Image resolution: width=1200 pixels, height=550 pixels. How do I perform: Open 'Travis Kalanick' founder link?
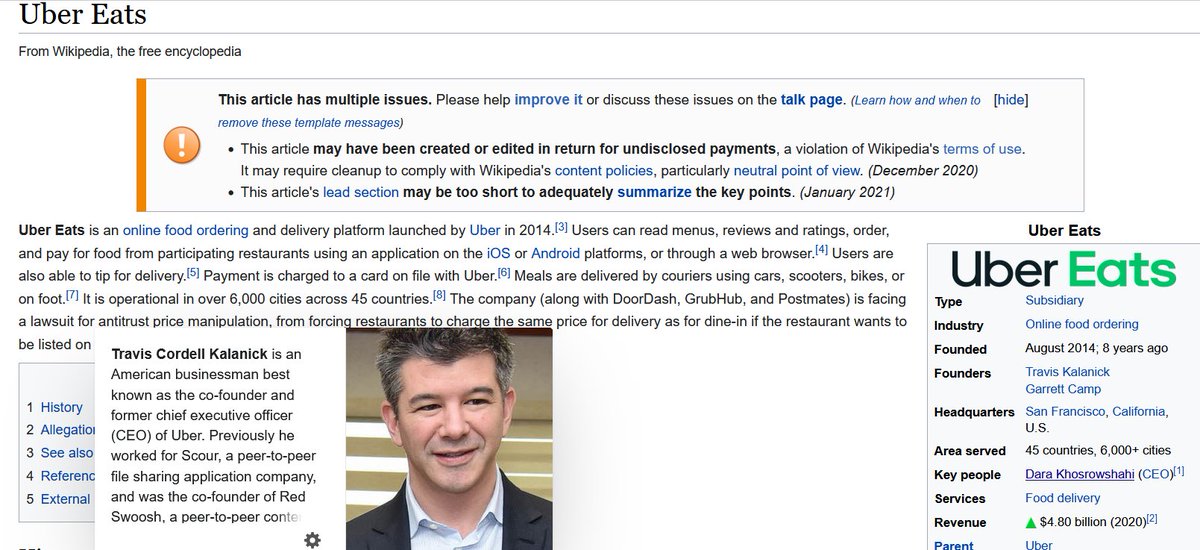pos(1067,372)
